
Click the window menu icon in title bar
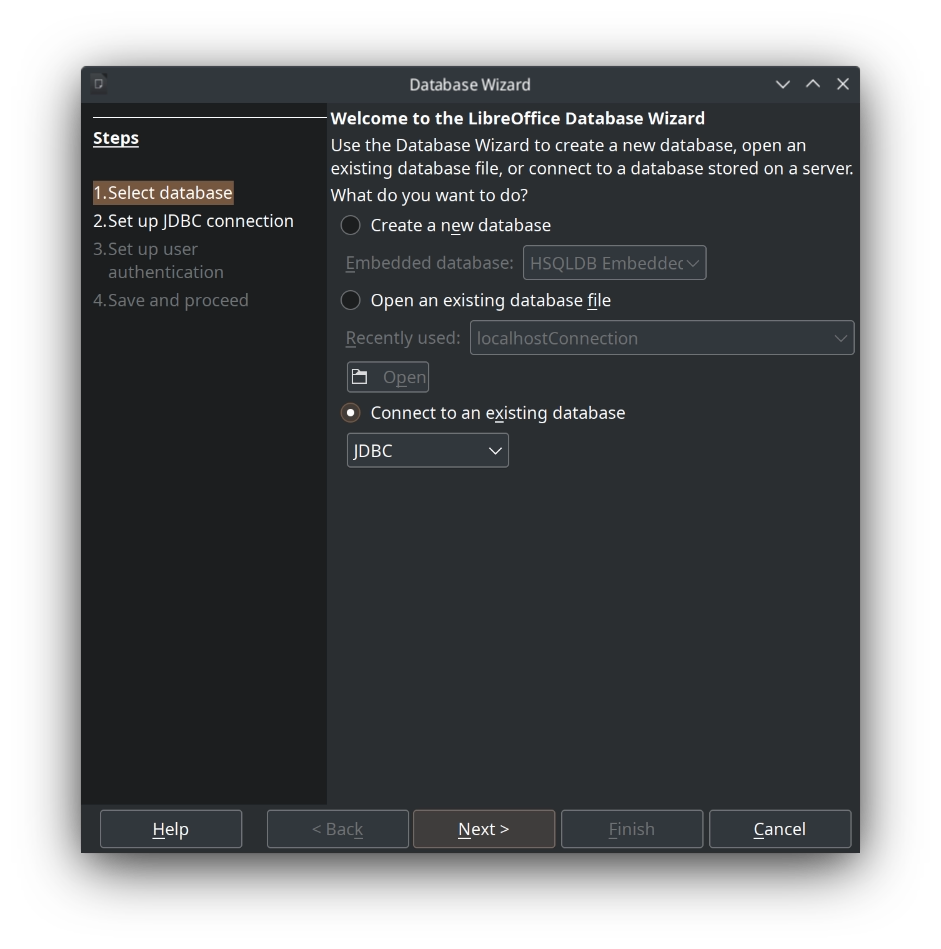[99, 84]
